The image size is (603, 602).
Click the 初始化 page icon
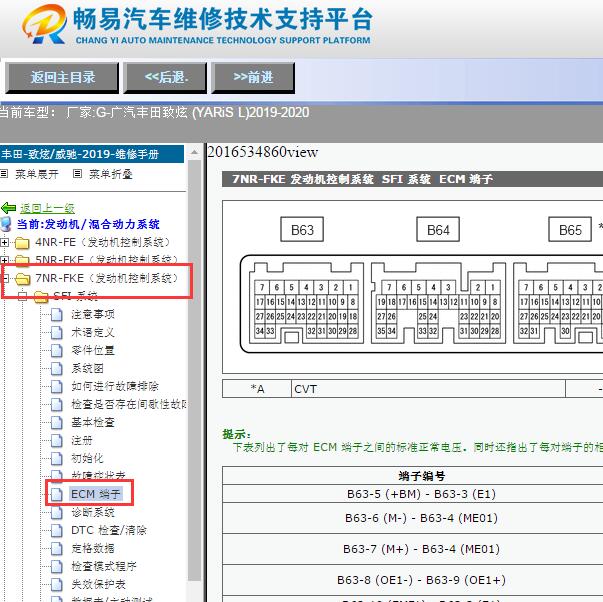[x=57, y=458]
